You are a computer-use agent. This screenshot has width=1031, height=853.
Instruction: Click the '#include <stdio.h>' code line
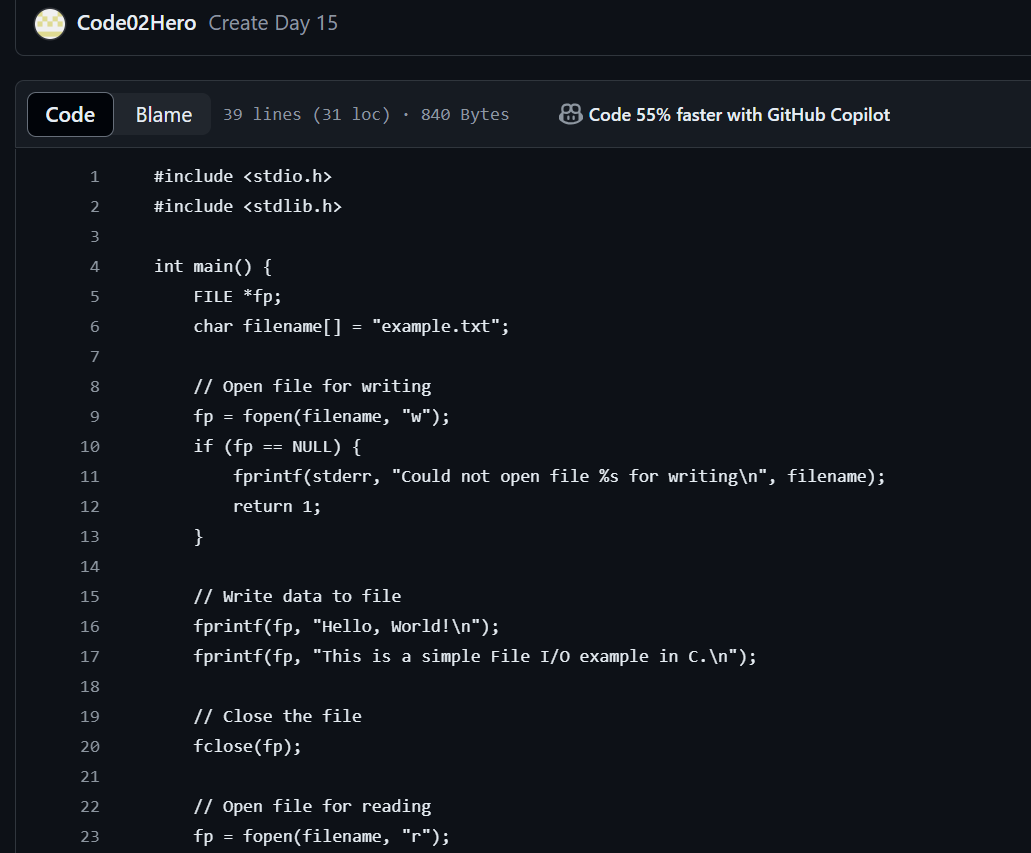(x=243, y=176)
